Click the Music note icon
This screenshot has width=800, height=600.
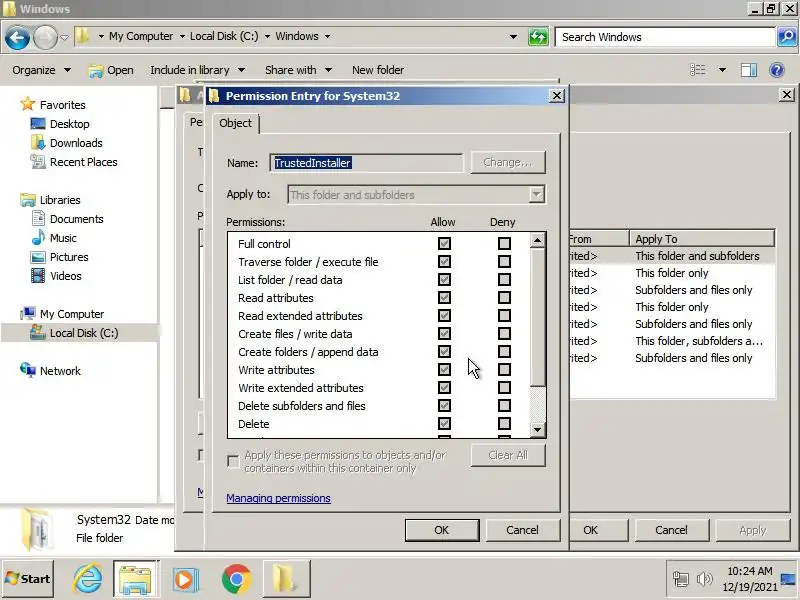(x=38, y=237)
